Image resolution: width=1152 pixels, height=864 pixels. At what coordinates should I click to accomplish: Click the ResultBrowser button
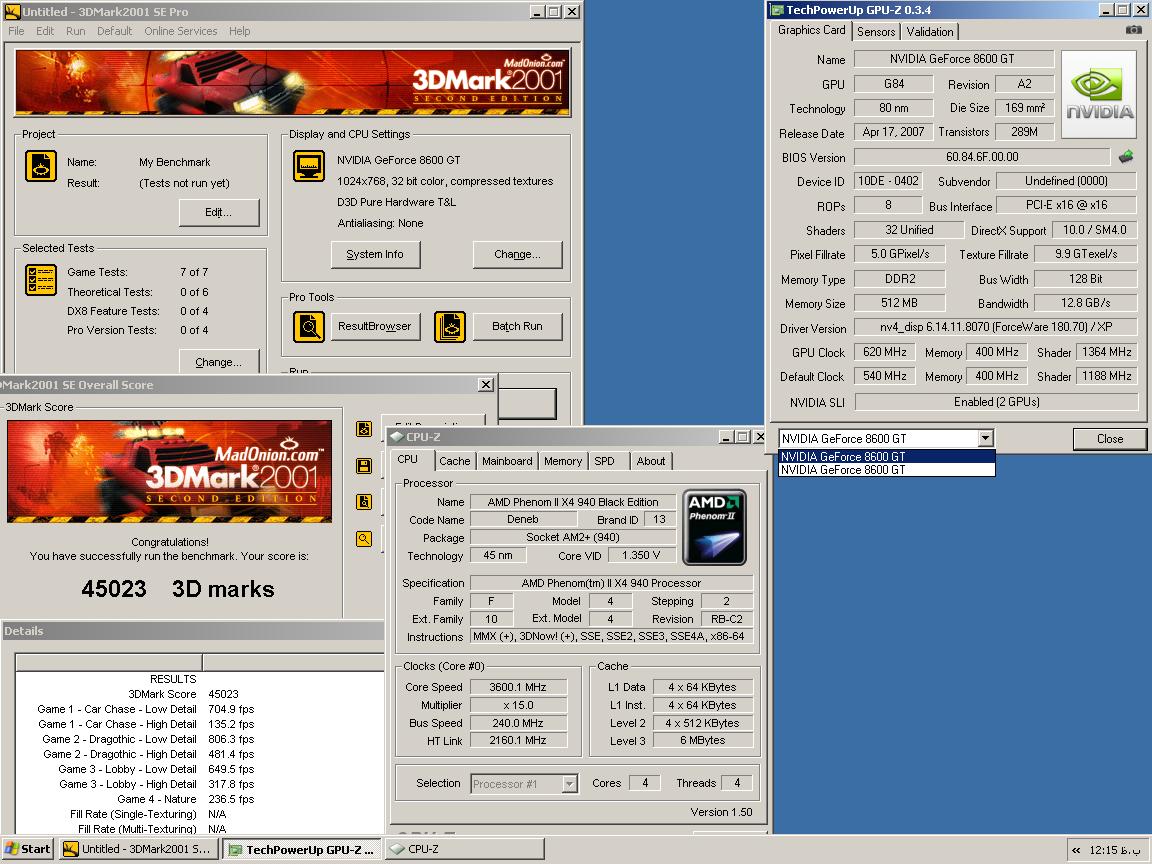[x=375, y=326]
